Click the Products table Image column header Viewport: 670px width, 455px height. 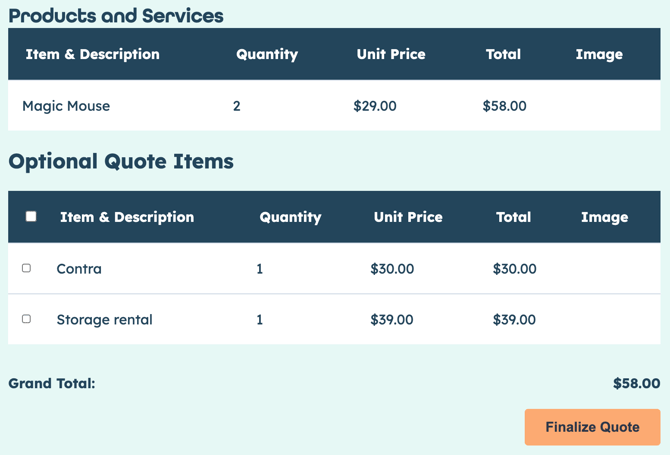click(599, 54)
